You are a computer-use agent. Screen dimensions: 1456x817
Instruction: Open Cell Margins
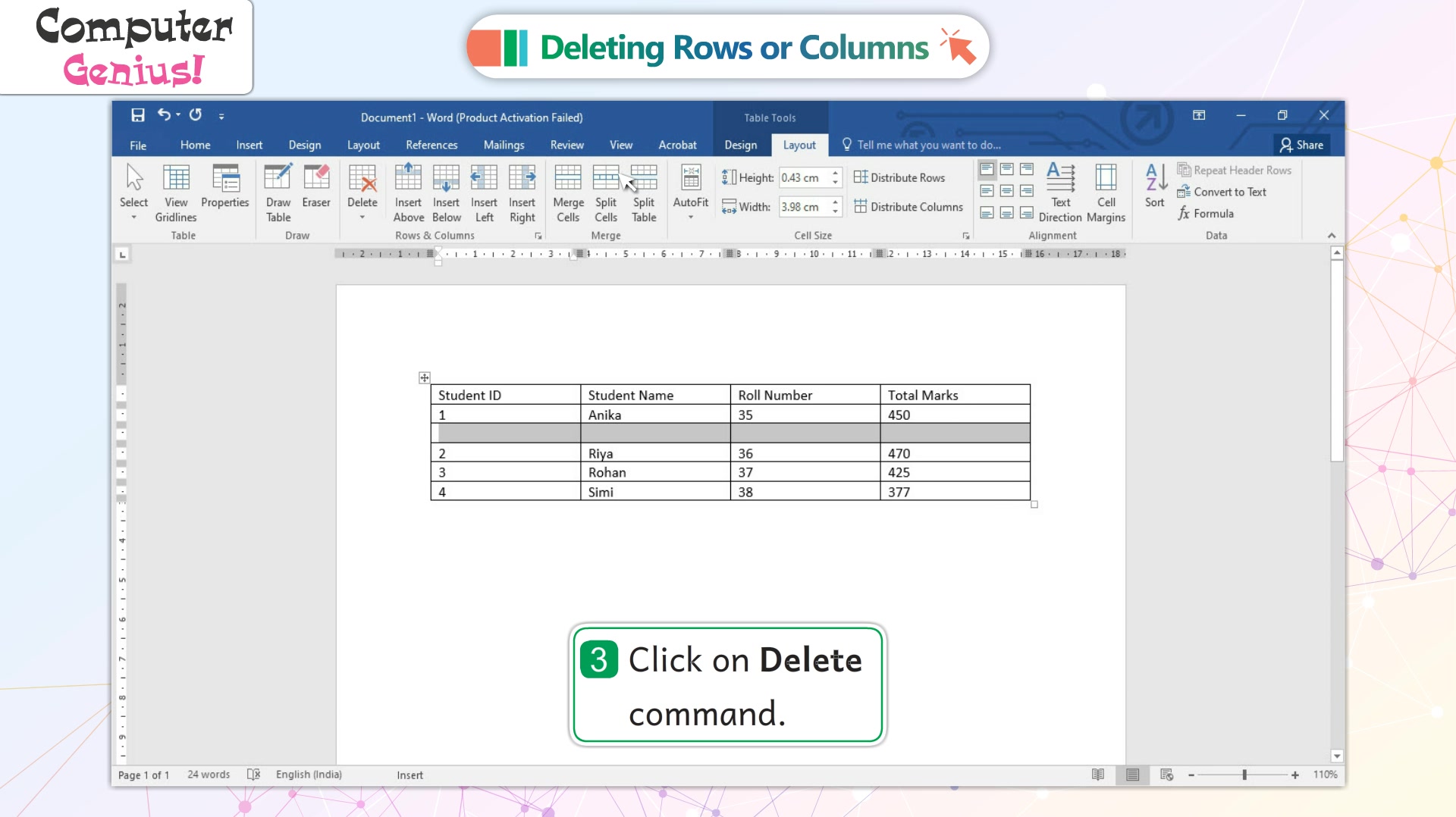(1106, 193)
